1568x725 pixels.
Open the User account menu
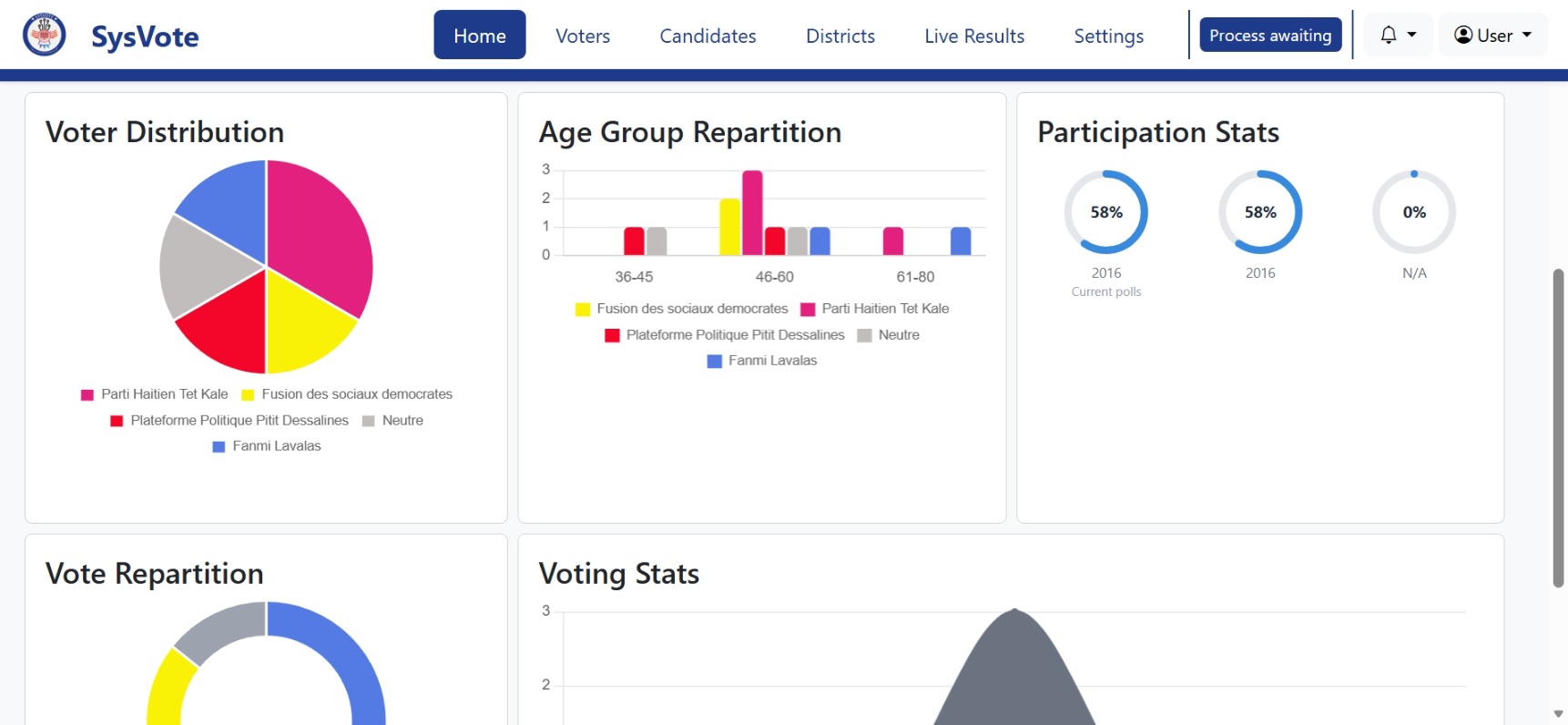1493,36
